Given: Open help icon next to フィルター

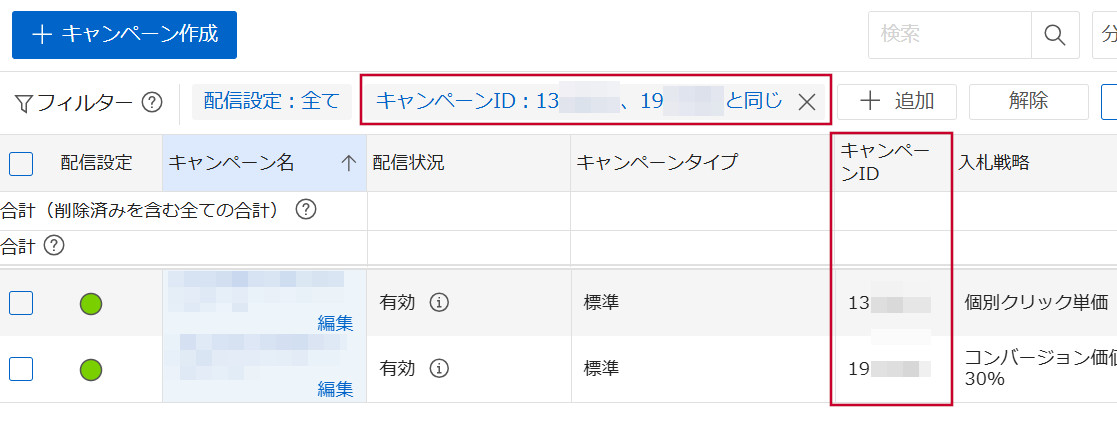Looking at the screenshot, I should (152, 103).
